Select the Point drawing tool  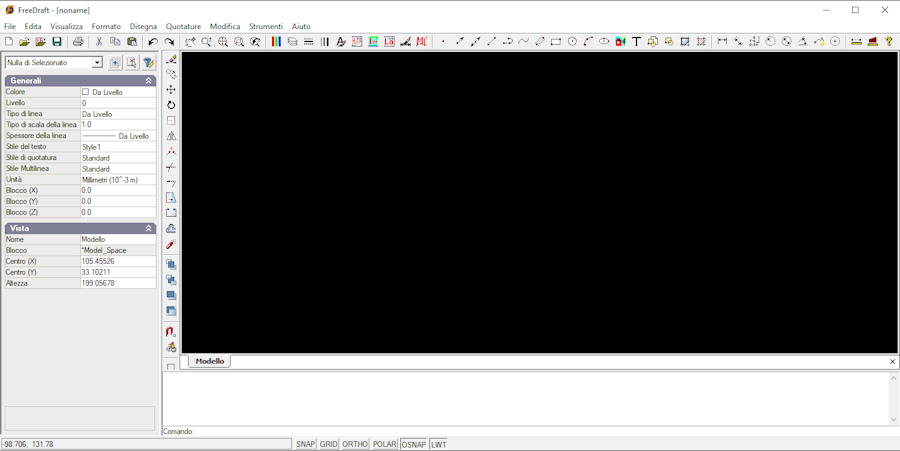pyautogui.click(x=443, y=41)
